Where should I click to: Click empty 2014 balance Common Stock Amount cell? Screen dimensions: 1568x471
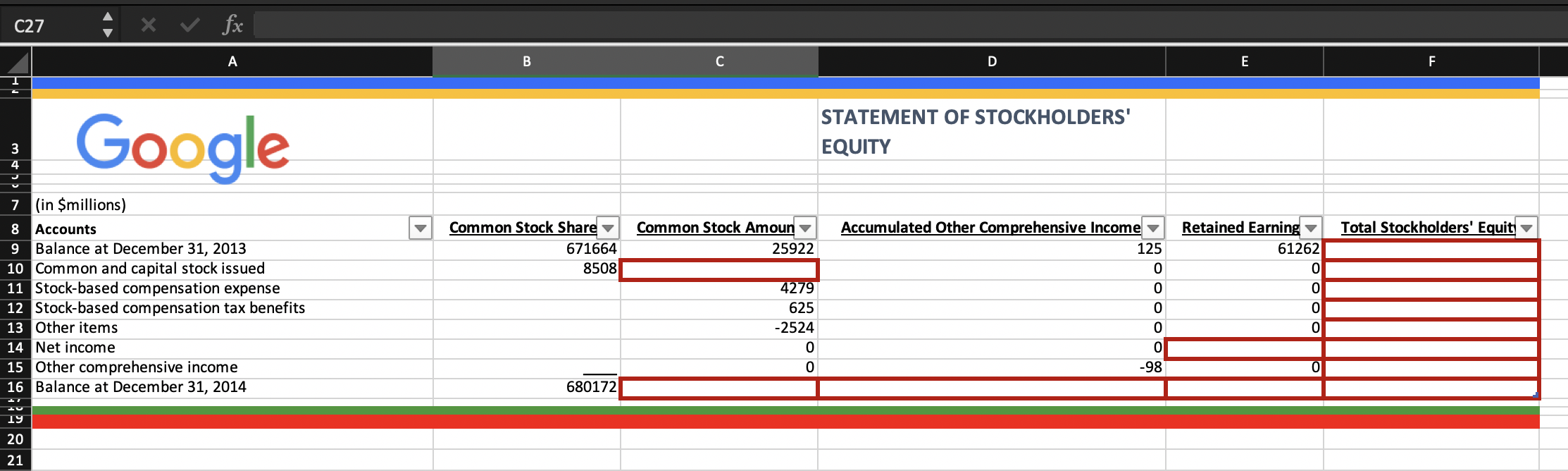click(719, 388)
